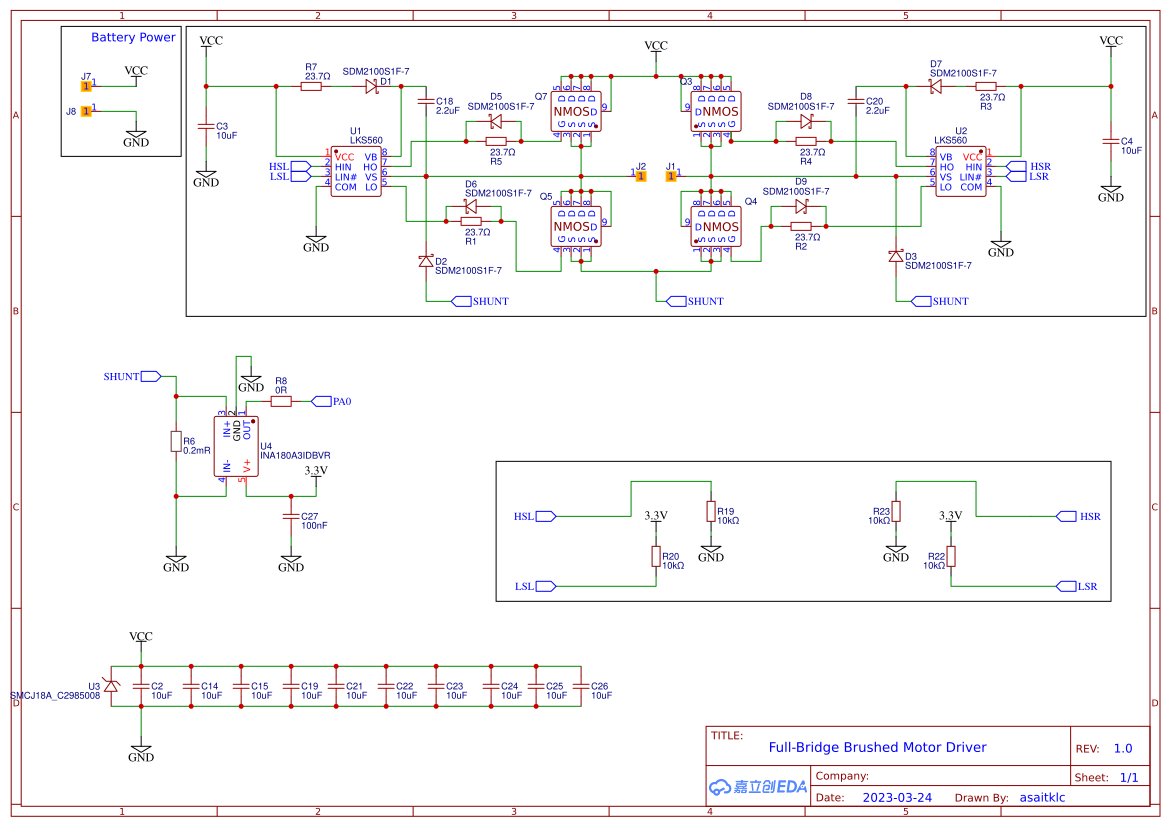1170x827 pixels.
Task: Click the R19 10kΩ pull-down resistor
Action: click(x=713, y=510)
